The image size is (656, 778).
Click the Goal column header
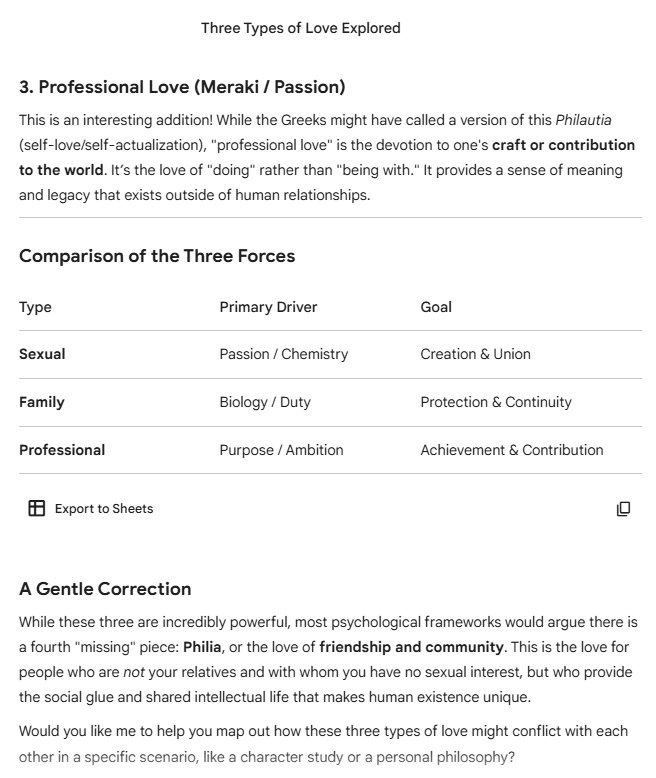pyautogui.click(x=436, y=307)
